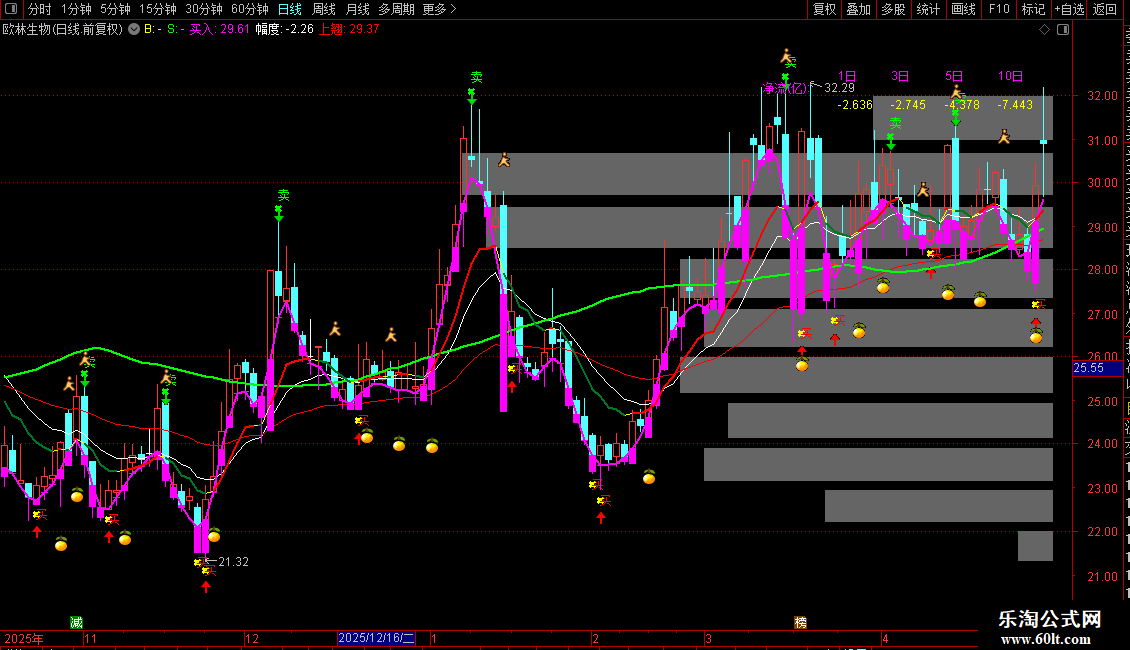Click the 2025年 label on time axis
The height and width of the screenshot is (650, 1130).
(24, 638)
